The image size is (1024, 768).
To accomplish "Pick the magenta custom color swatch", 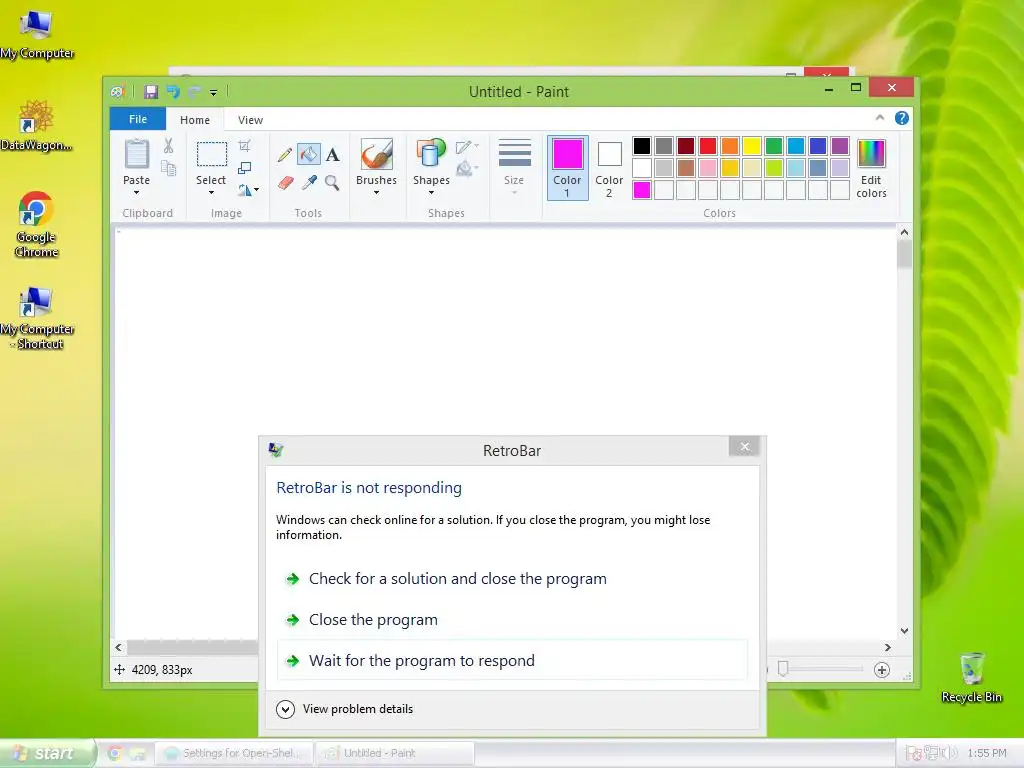I will 642,190.
